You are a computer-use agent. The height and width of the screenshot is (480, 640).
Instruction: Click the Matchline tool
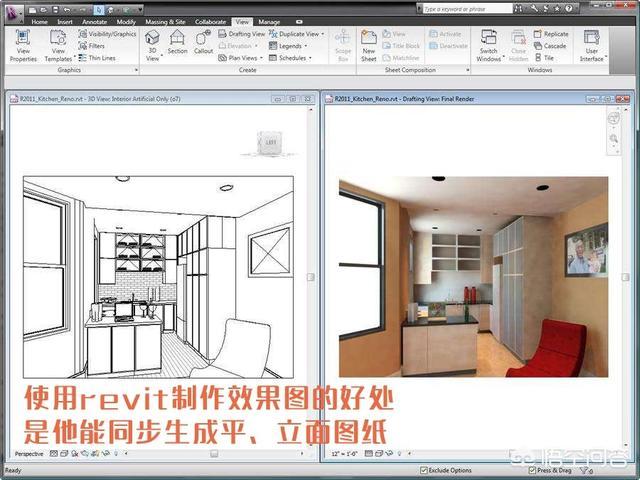[x=401, y=58]
